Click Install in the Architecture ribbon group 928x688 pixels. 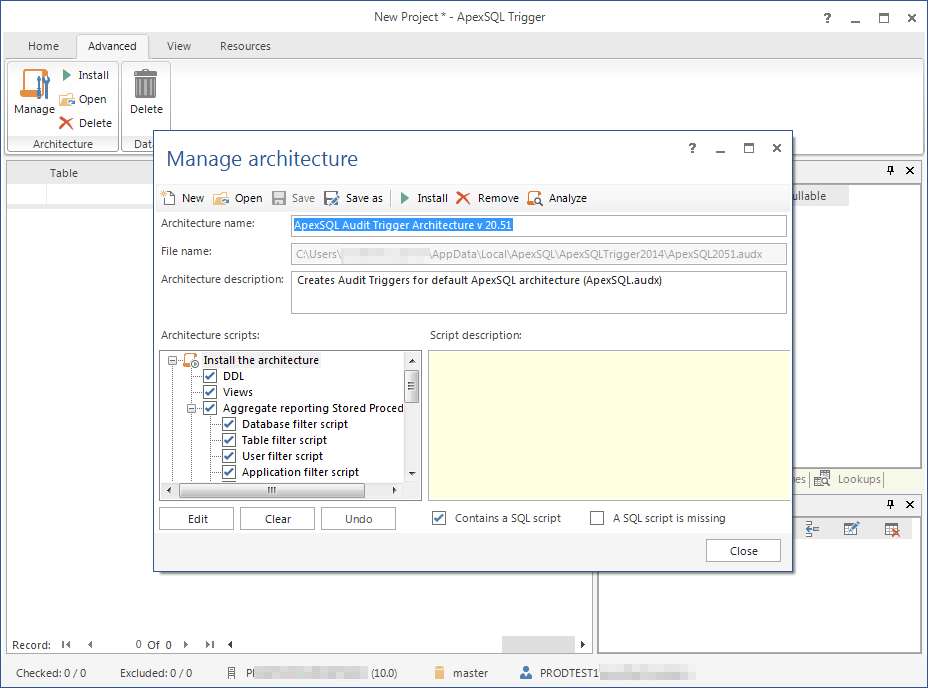tap(86, 75)
